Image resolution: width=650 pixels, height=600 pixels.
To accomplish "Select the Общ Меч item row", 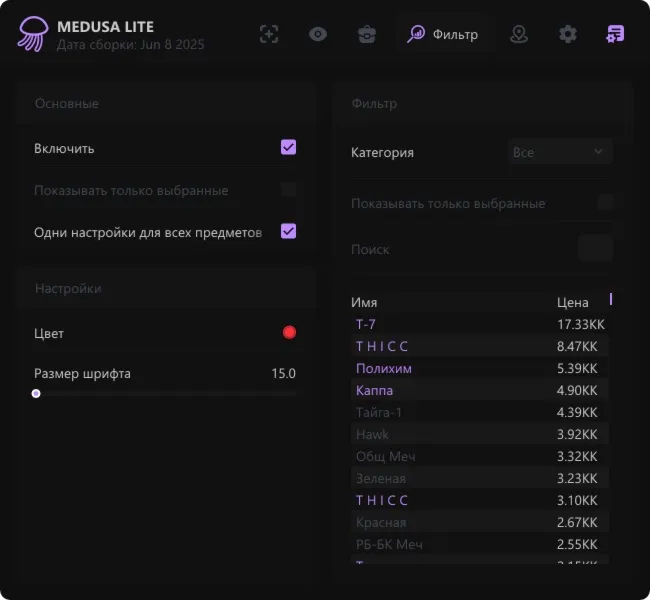I will pyautogui.click(x=480, y=456).
